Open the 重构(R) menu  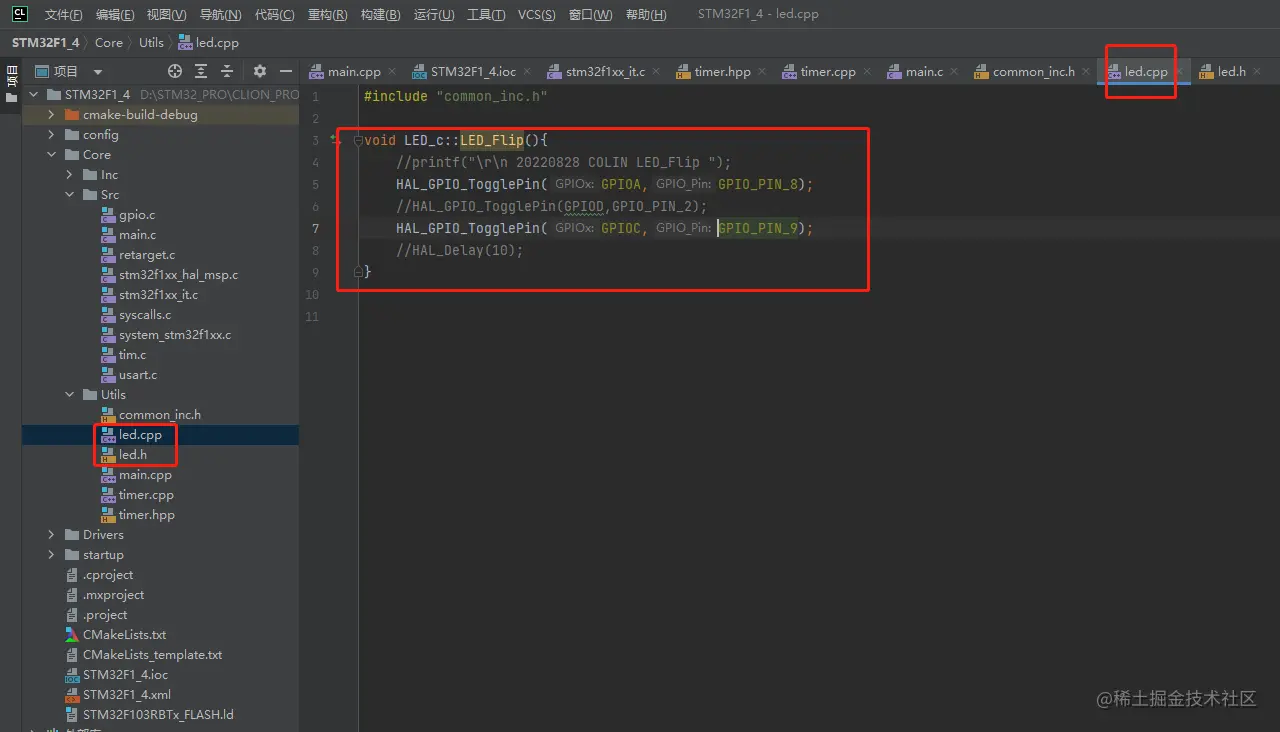[327, 15]
